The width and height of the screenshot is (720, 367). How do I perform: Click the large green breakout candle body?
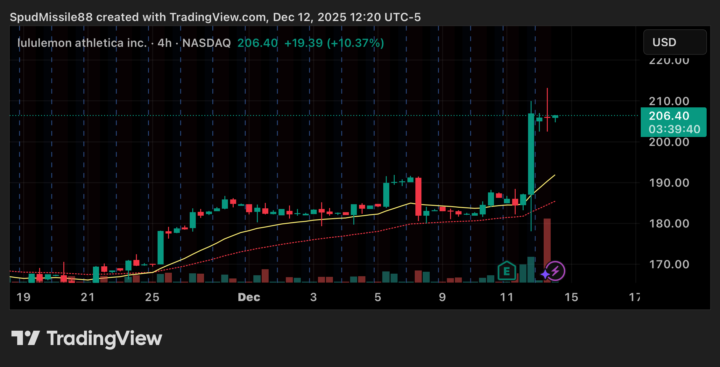[531, 154]
